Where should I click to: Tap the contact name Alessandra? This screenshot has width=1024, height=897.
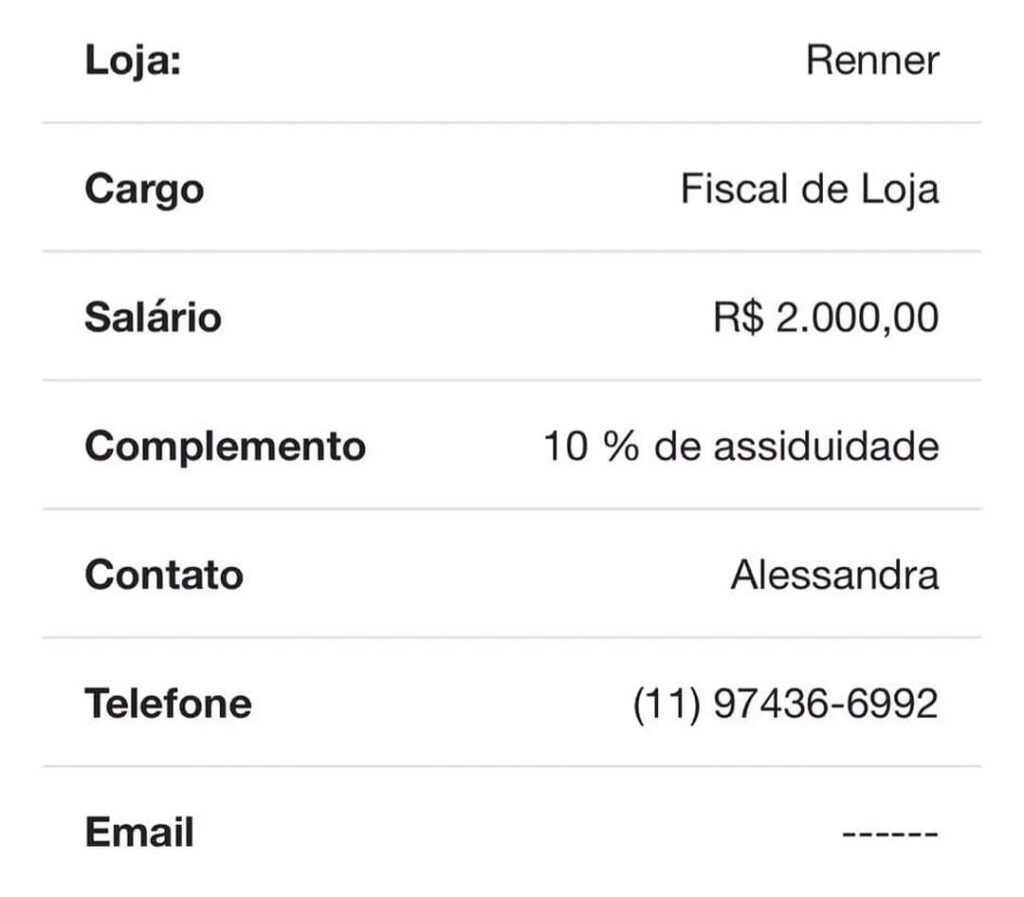coord(835,575)
